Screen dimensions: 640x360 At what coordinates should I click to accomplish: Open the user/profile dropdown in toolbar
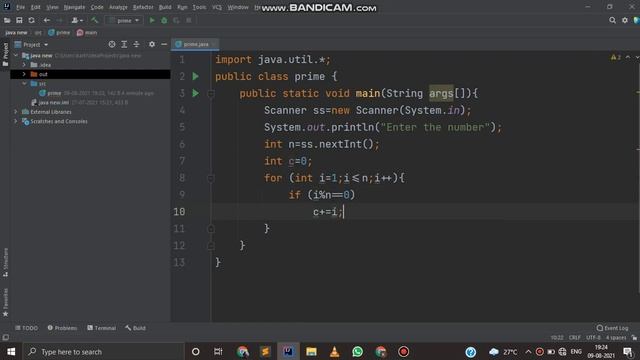pos(77,20)
